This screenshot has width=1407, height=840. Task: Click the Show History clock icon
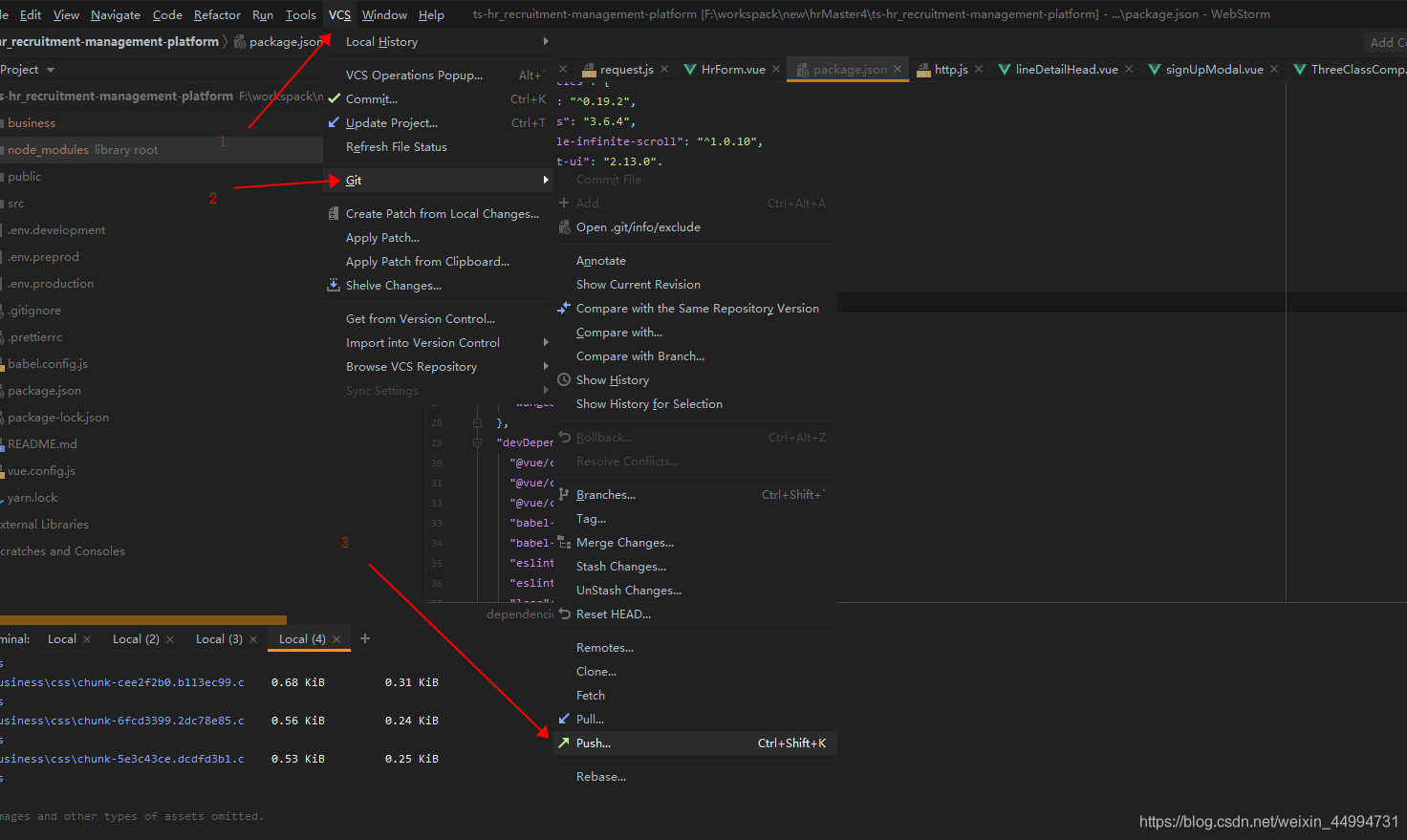564,379
